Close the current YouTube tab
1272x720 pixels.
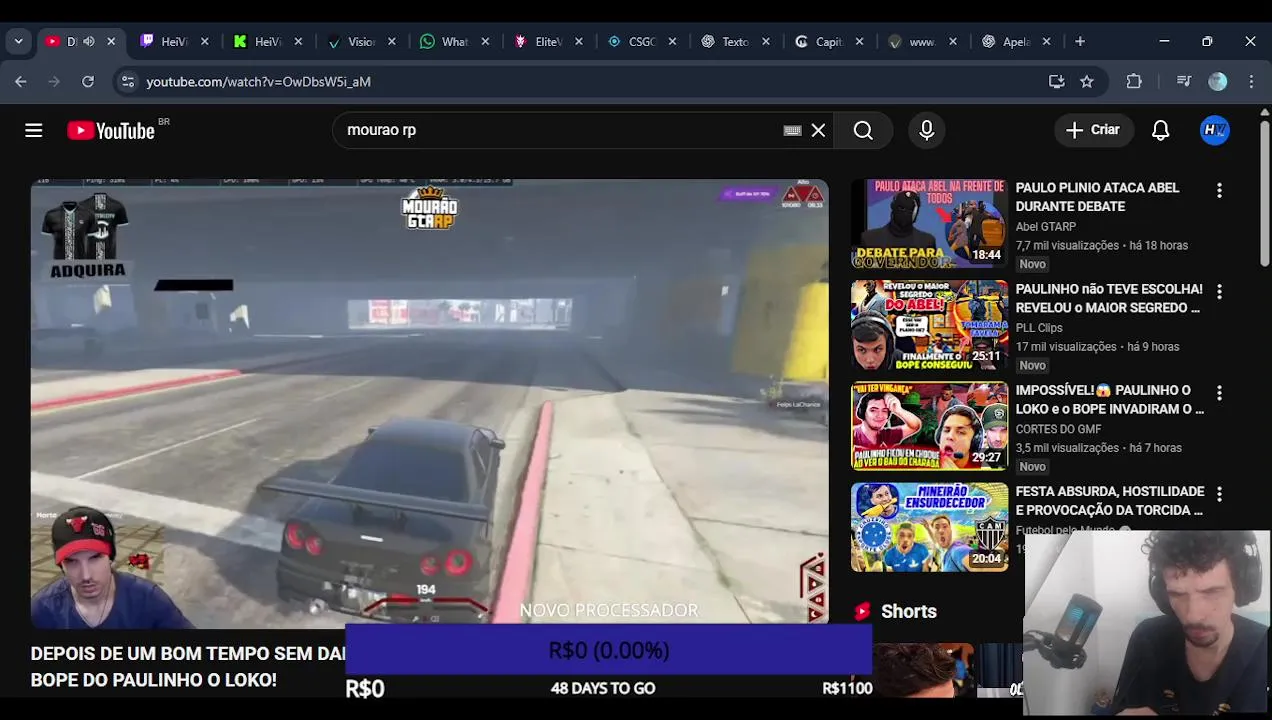pos(111,41)
